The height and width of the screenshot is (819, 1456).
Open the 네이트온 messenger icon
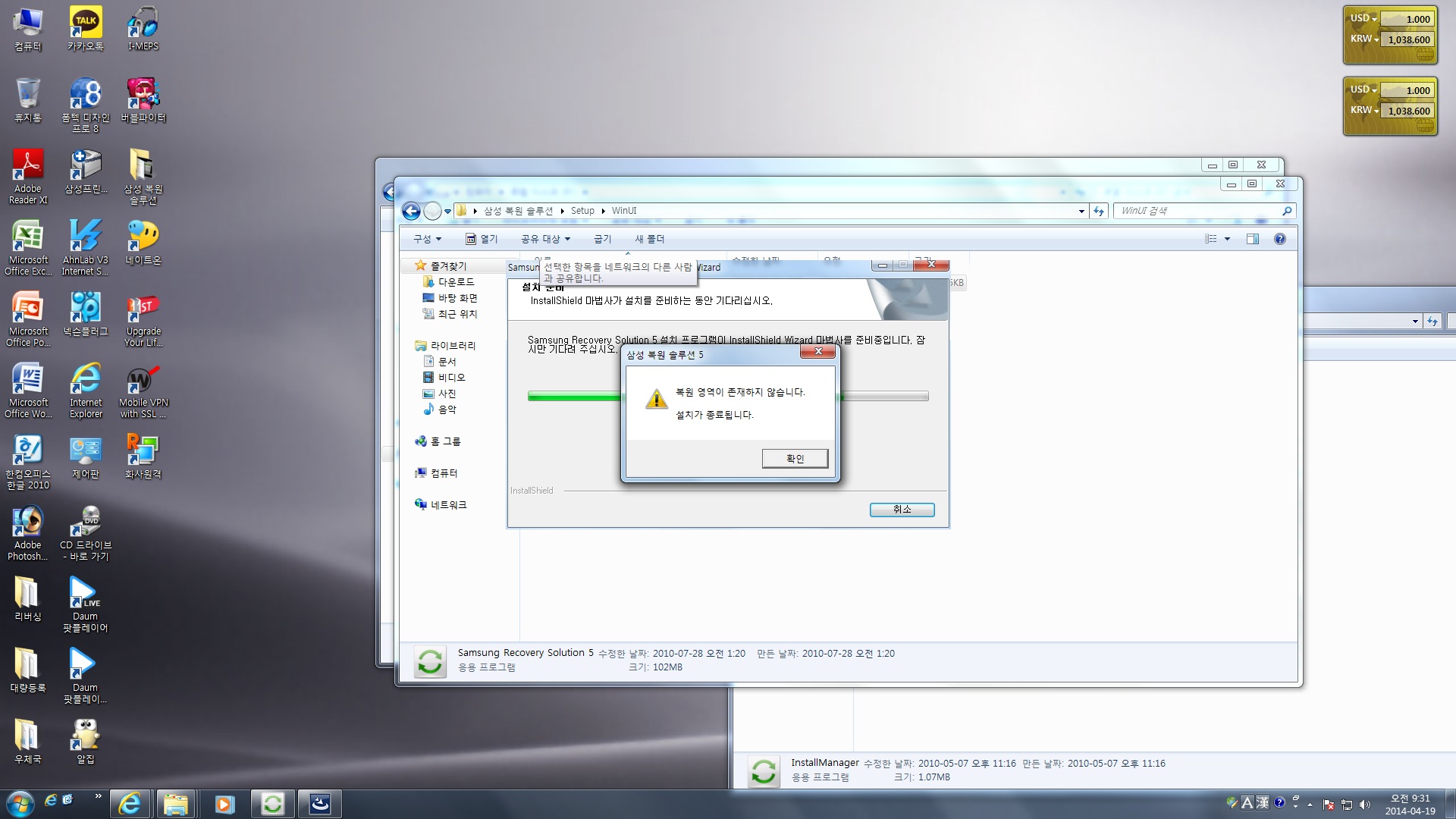tap(143, 243)
